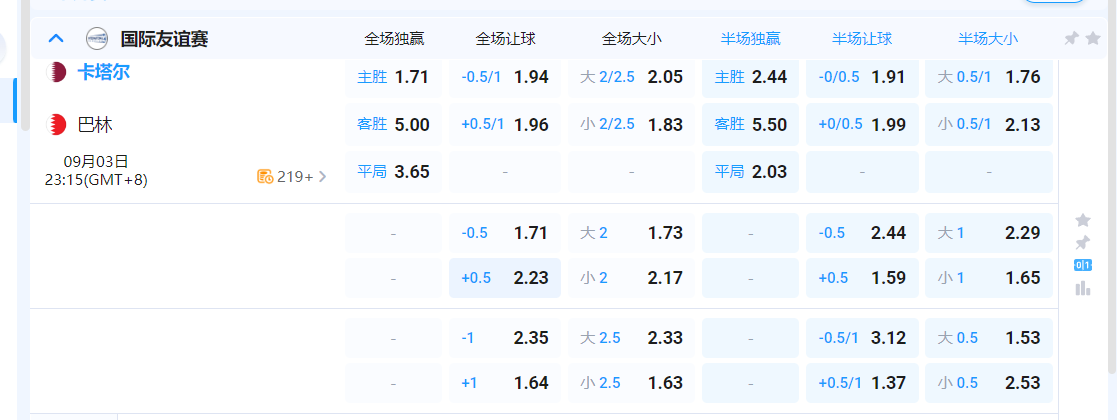The image size is (1117, 420).
Task: Favorite the match using the side star
Action: [1082, 220]
